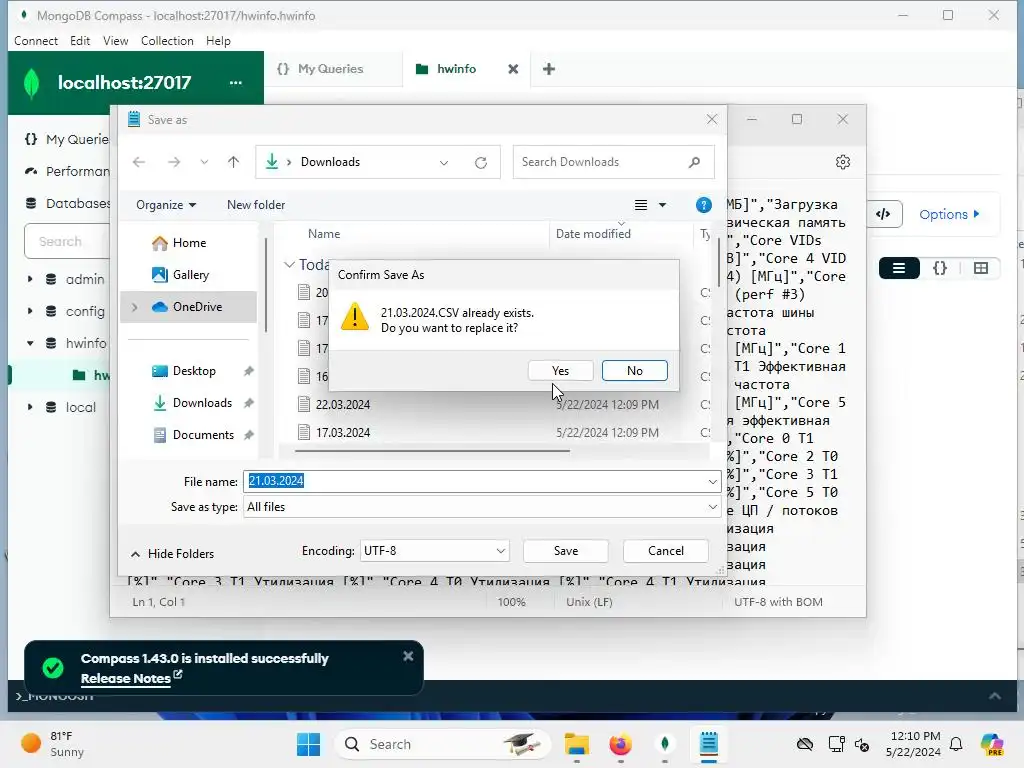Dismiss the Compass installed notification
Screen dimensions: 1024x768
(408, 656)
